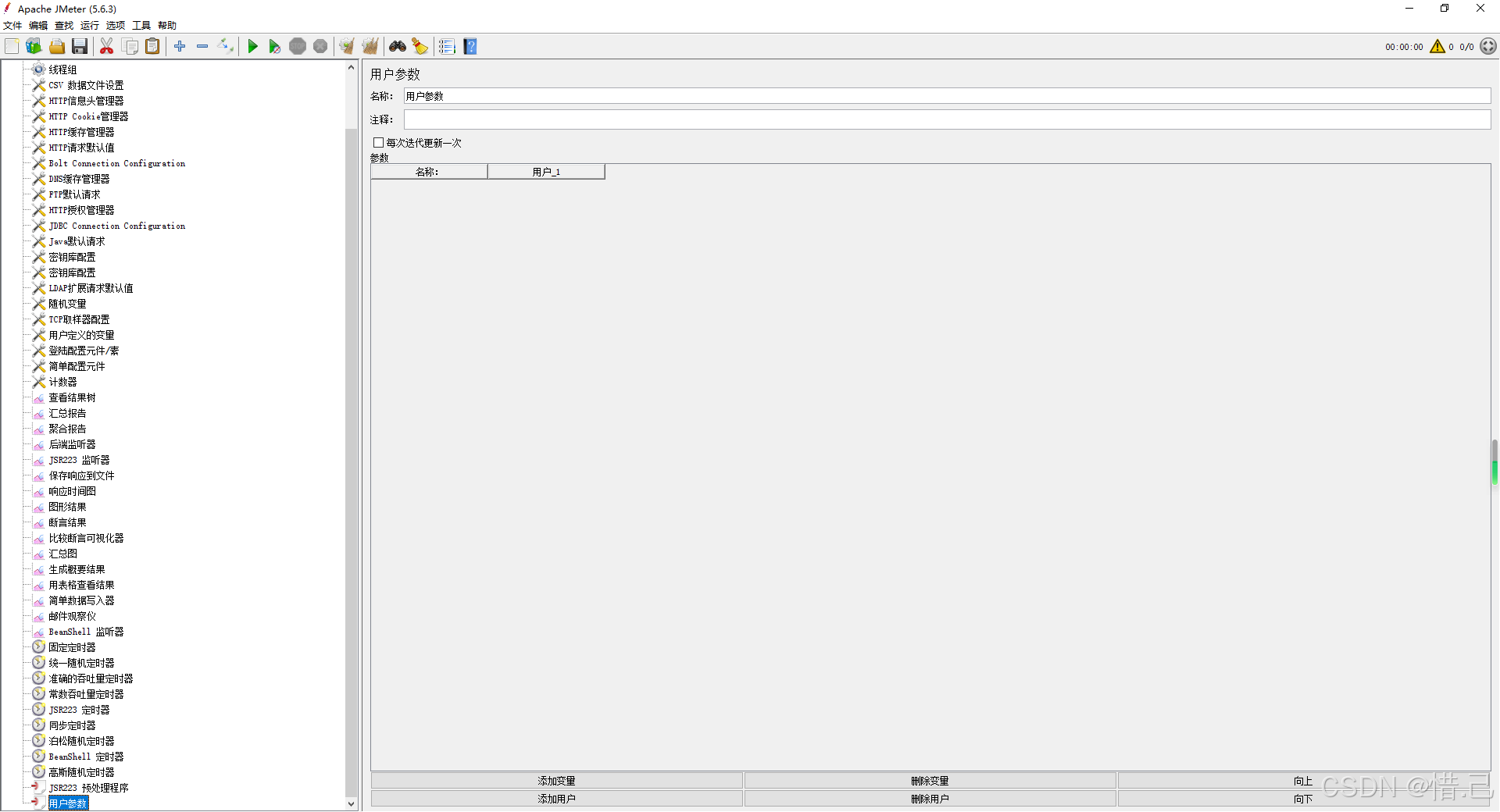Open the 工具 menu
1500x812 pixels.
141,26
